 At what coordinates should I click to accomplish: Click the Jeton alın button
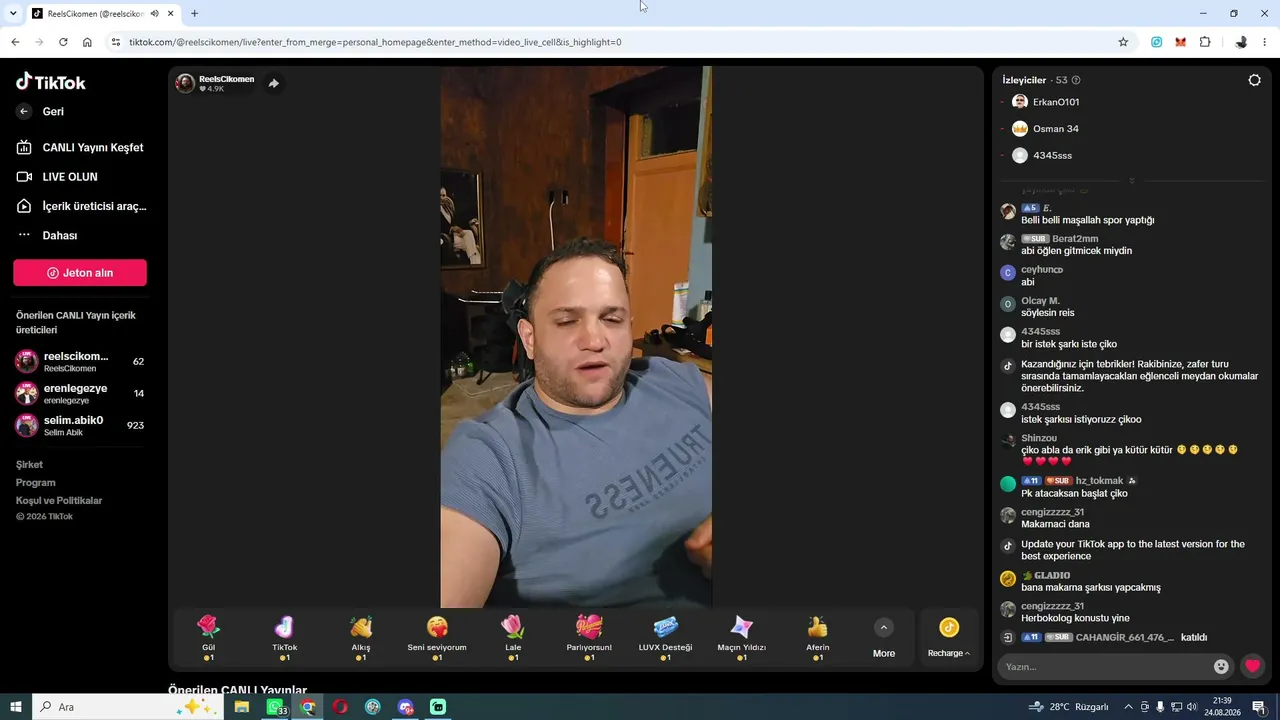coord(80,273)
